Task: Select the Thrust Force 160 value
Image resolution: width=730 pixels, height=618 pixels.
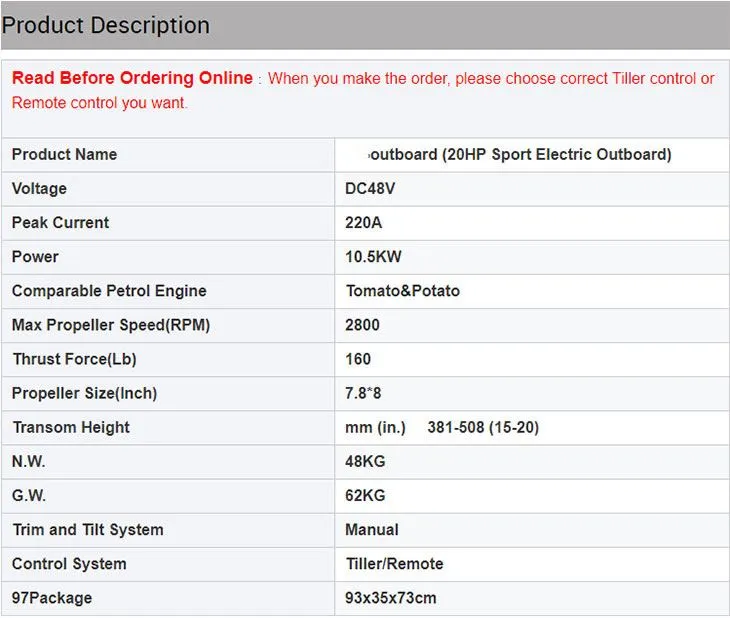Action: coord(358,359)
